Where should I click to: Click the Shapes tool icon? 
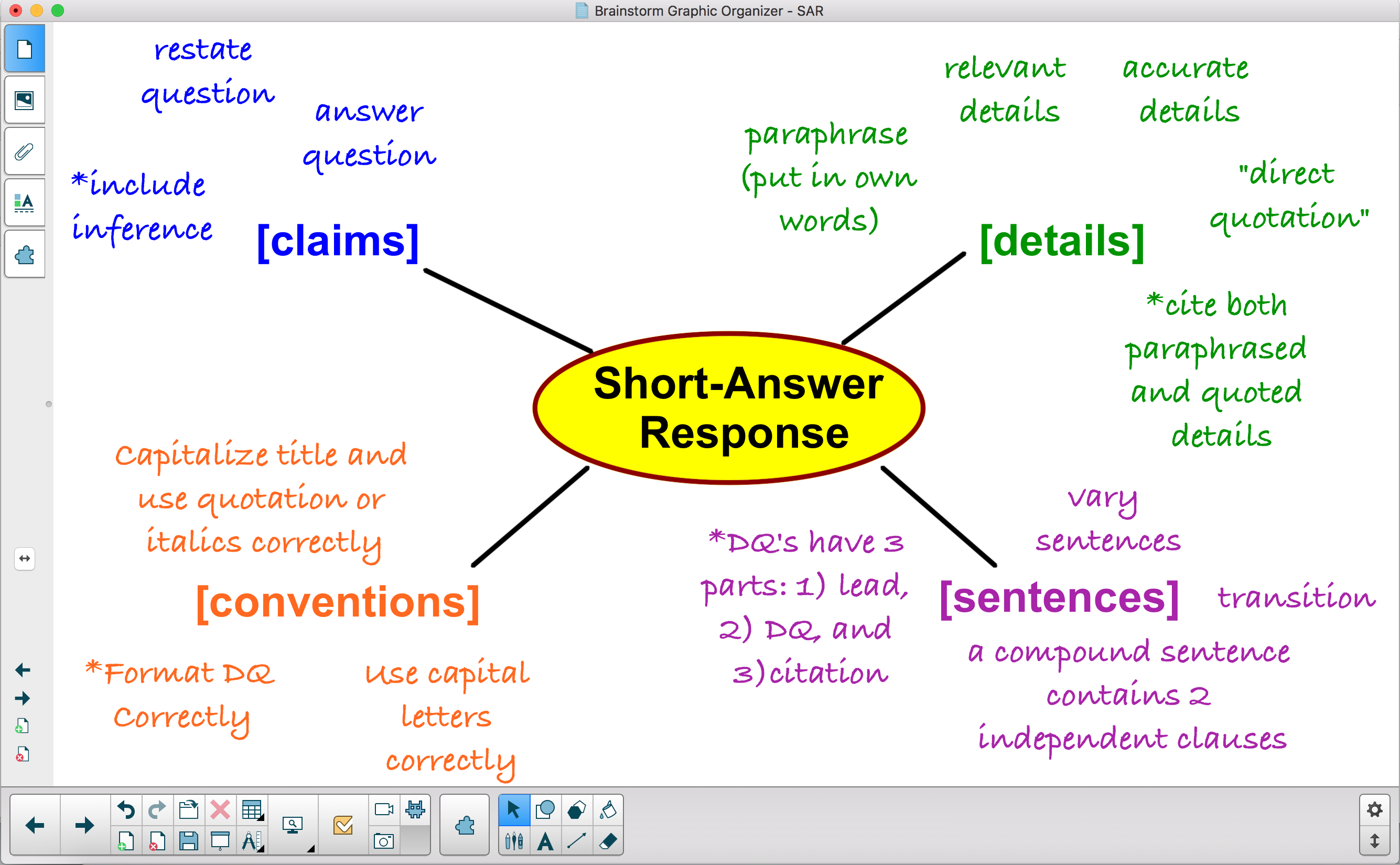(545, 809)
